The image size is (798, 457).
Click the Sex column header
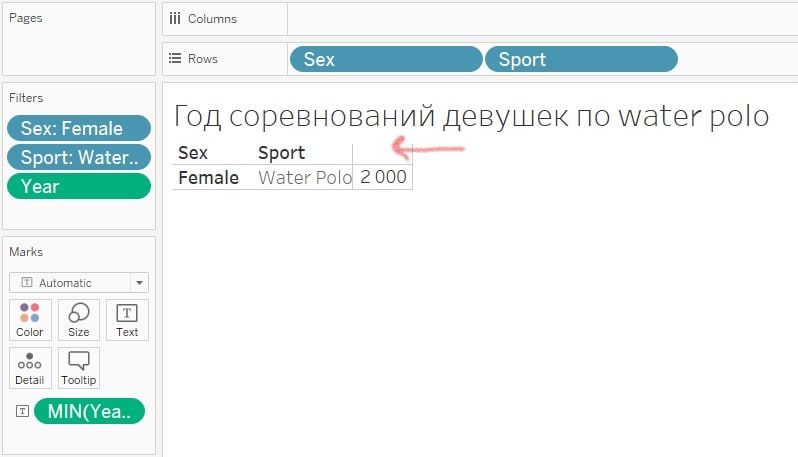pos(193,153)
